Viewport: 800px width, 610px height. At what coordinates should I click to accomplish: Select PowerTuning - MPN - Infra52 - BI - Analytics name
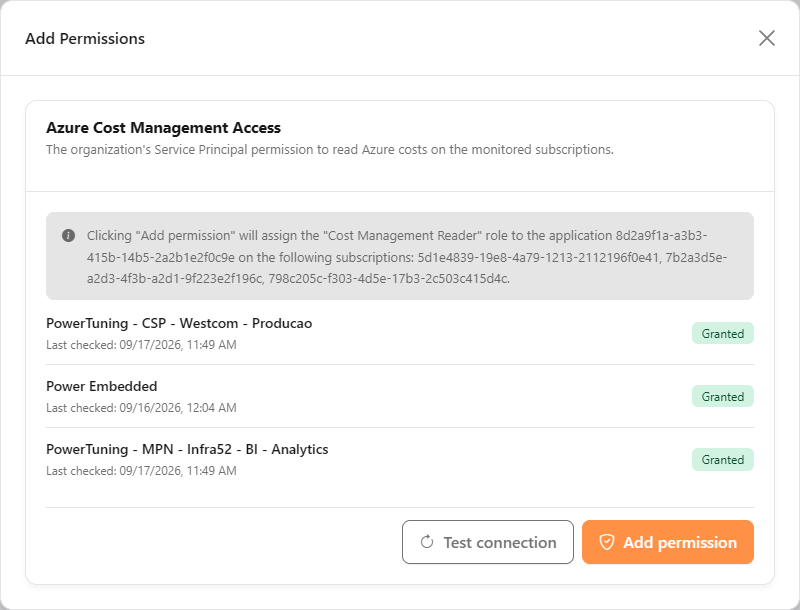[187, 449]
